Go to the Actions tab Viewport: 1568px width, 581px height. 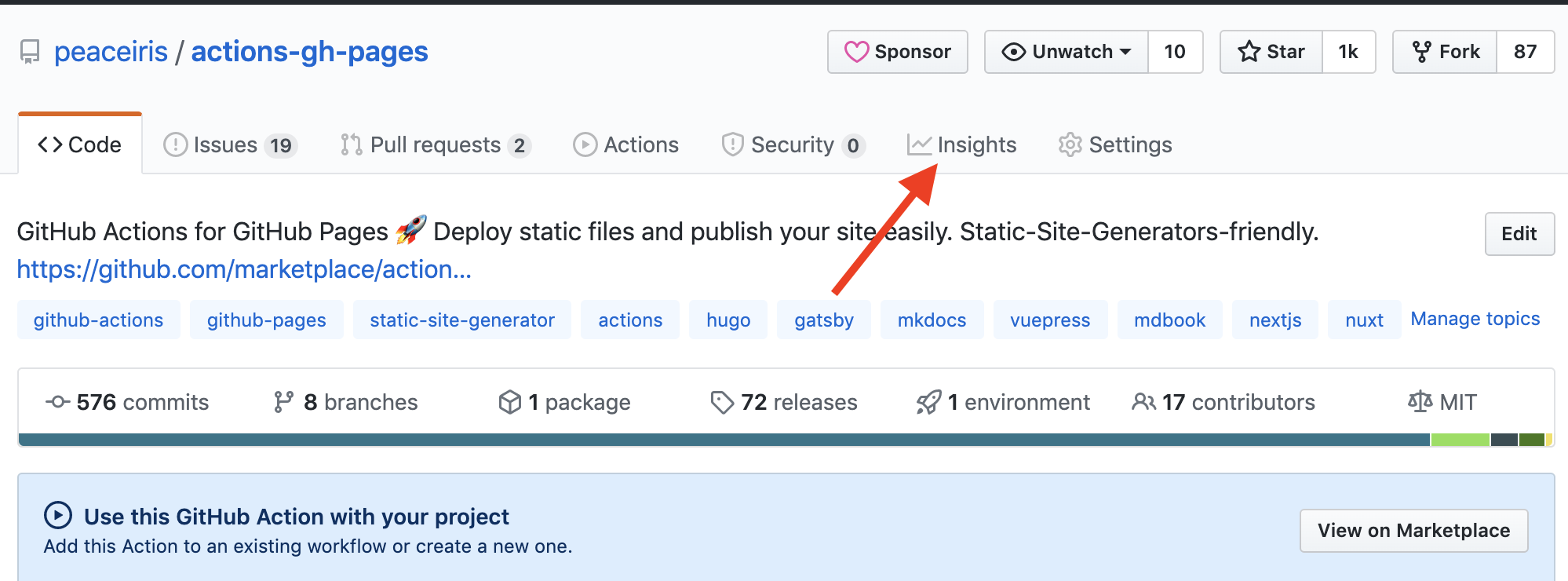(626, 145)
